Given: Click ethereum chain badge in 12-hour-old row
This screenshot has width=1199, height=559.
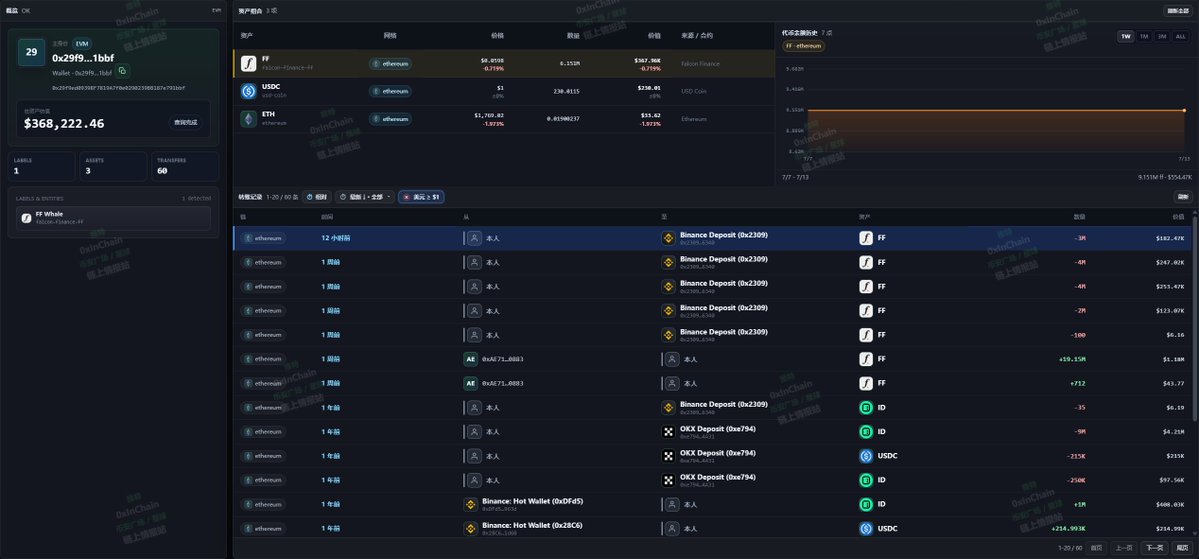Looking at the screenshot, I should point(263,238).
